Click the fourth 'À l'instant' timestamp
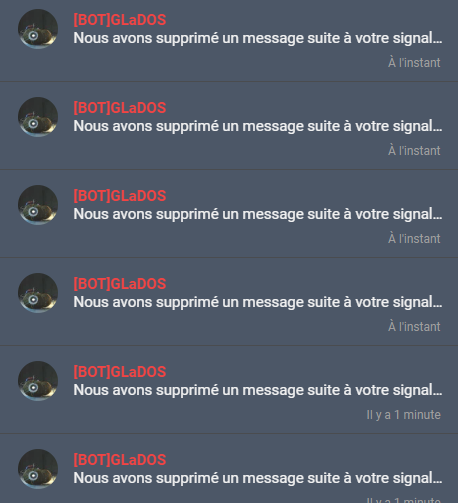Viewport: 458px width, 503px height. 414,327
